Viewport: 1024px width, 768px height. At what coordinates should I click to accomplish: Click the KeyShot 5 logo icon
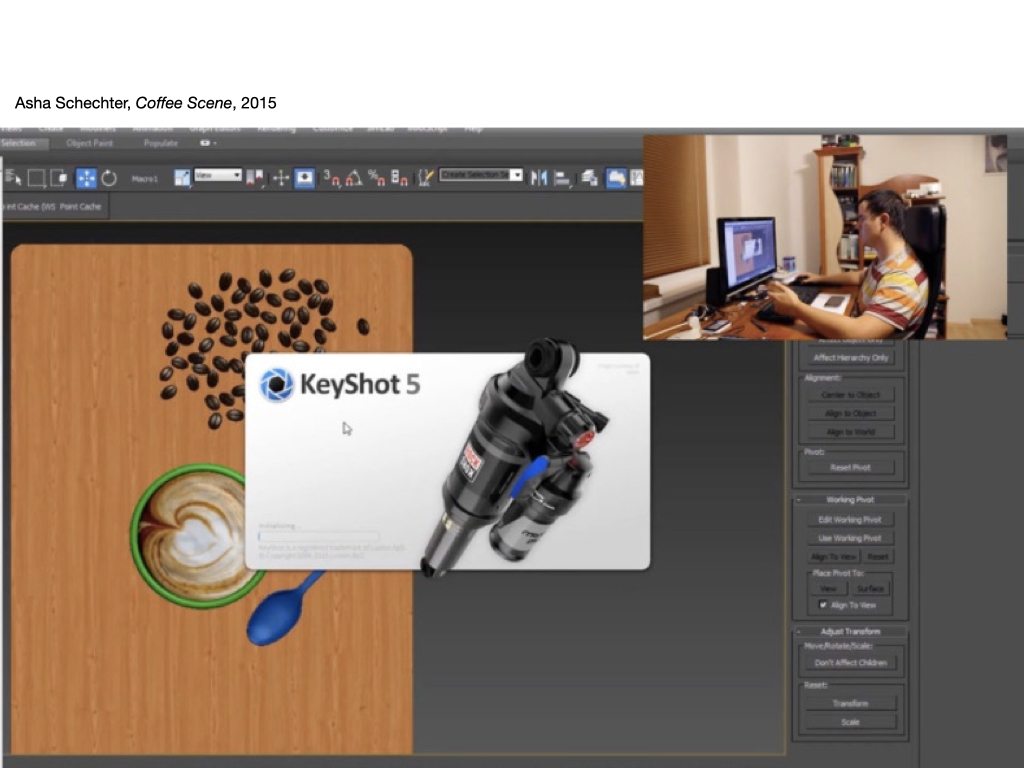pyautogui.click(x=277, y=384)
